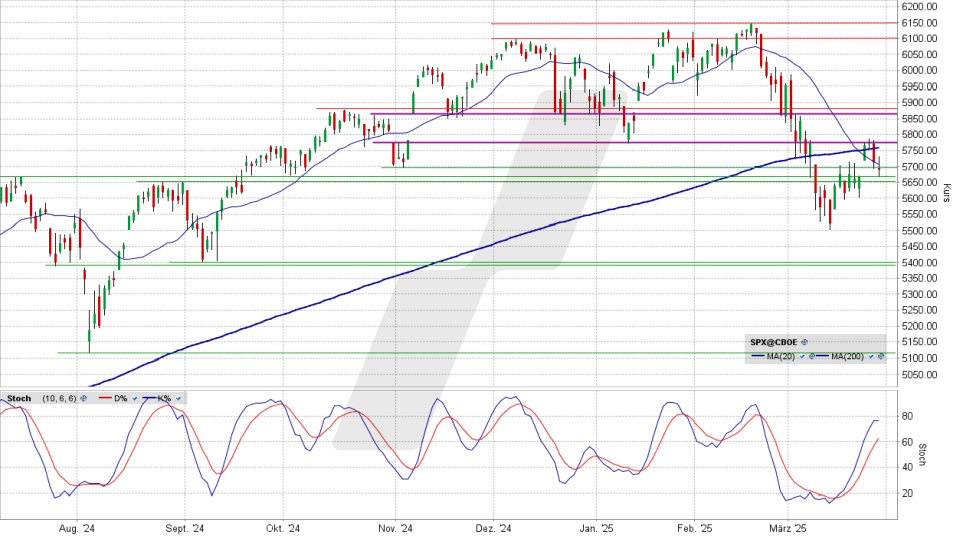Open the settings icon next to SPX@CBOE

804,342
